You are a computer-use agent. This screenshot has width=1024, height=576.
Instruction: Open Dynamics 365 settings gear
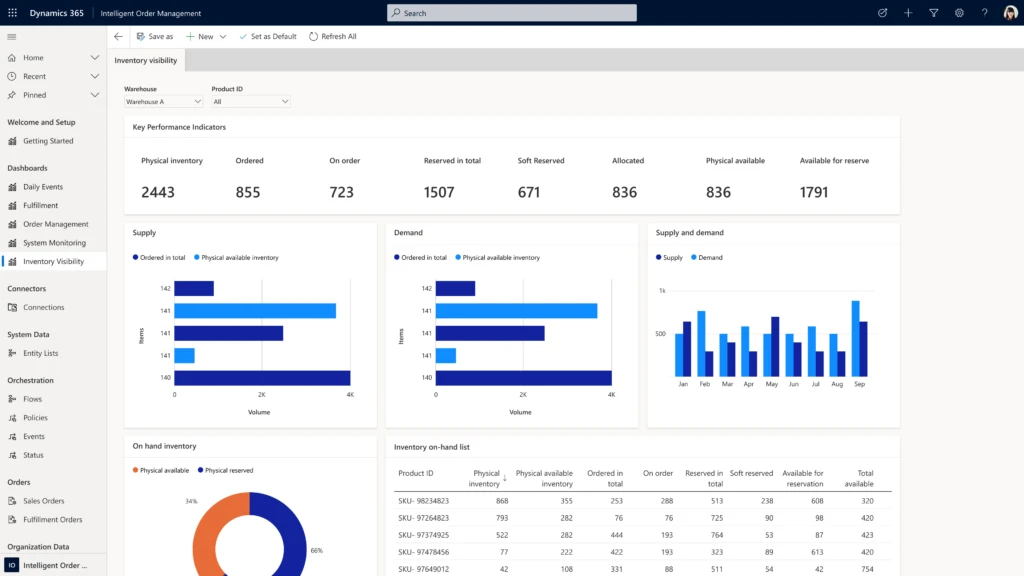pyautogui.click(x=960, y=13)
